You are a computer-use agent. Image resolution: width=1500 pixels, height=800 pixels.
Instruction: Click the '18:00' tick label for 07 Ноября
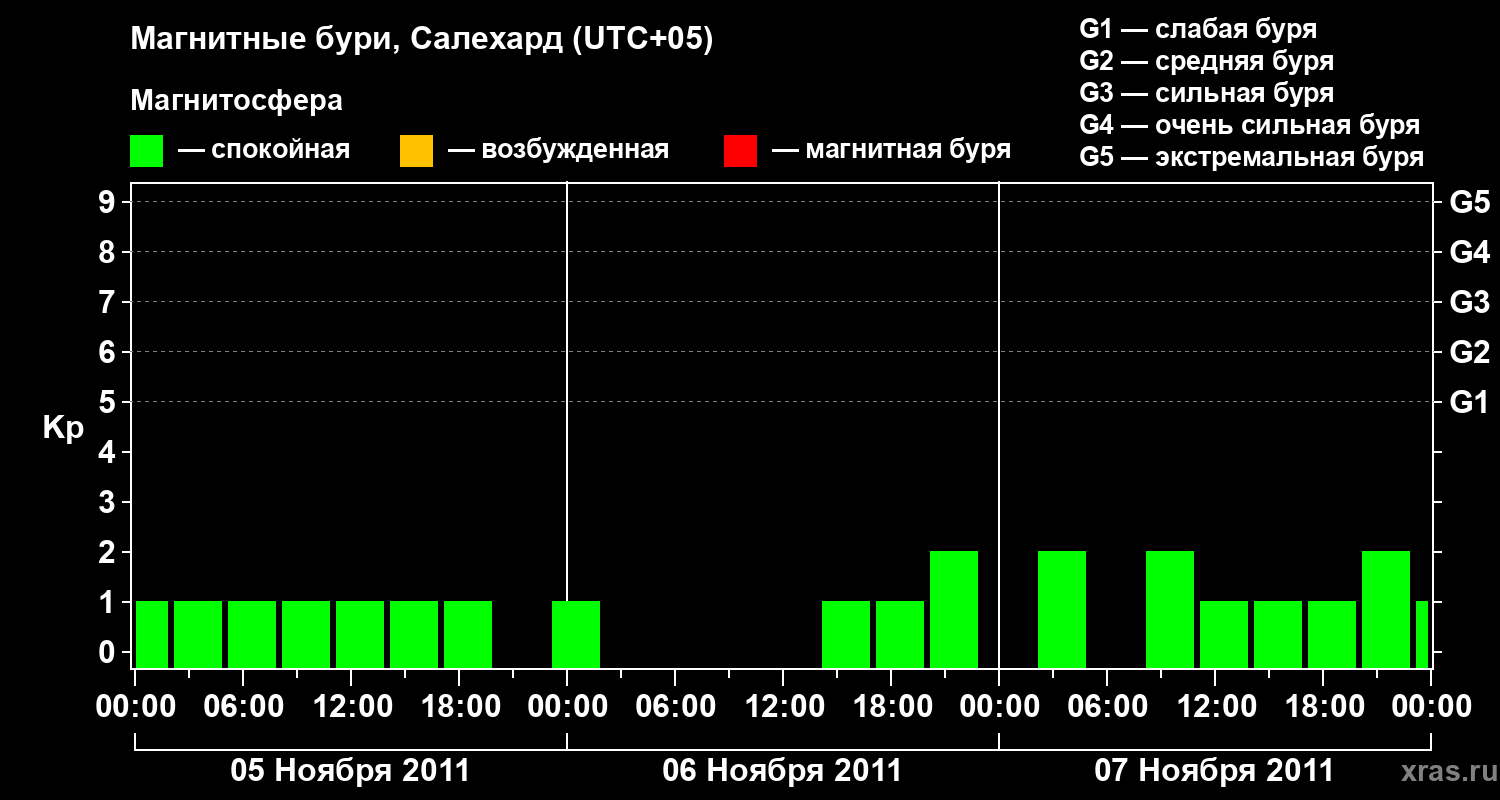click(x=1323, y=707)
